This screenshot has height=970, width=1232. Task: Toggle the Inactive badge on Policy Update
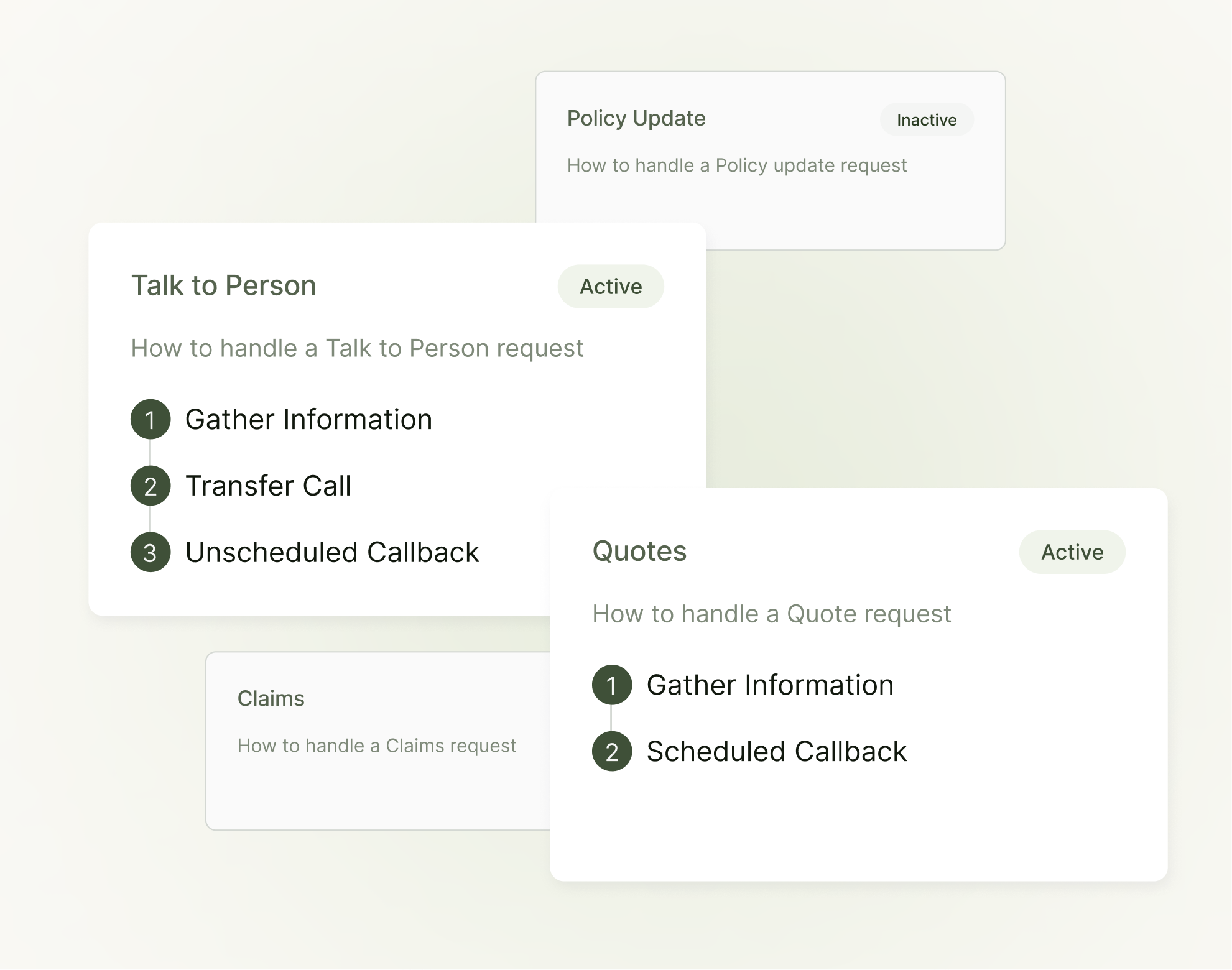(x=926, y=119)
